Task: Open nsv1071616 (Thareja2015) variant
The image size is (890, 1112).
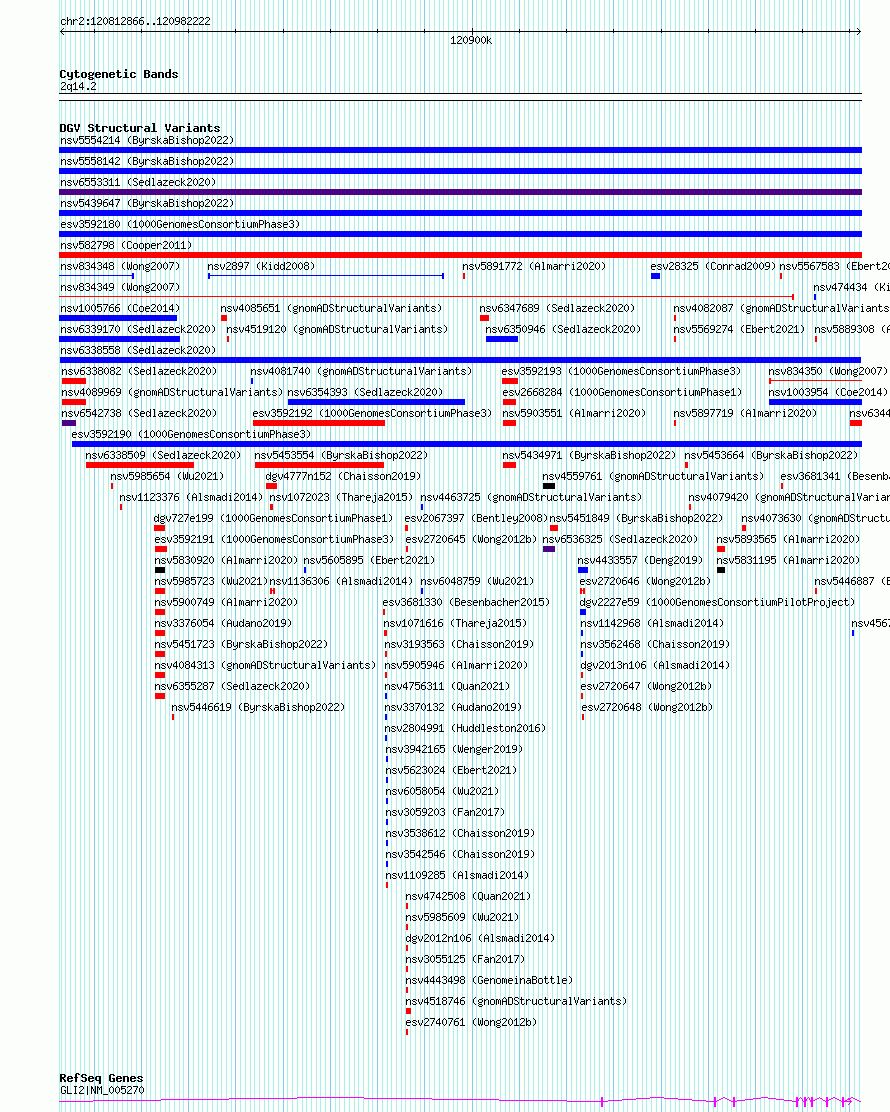Action: pos(455,623)
